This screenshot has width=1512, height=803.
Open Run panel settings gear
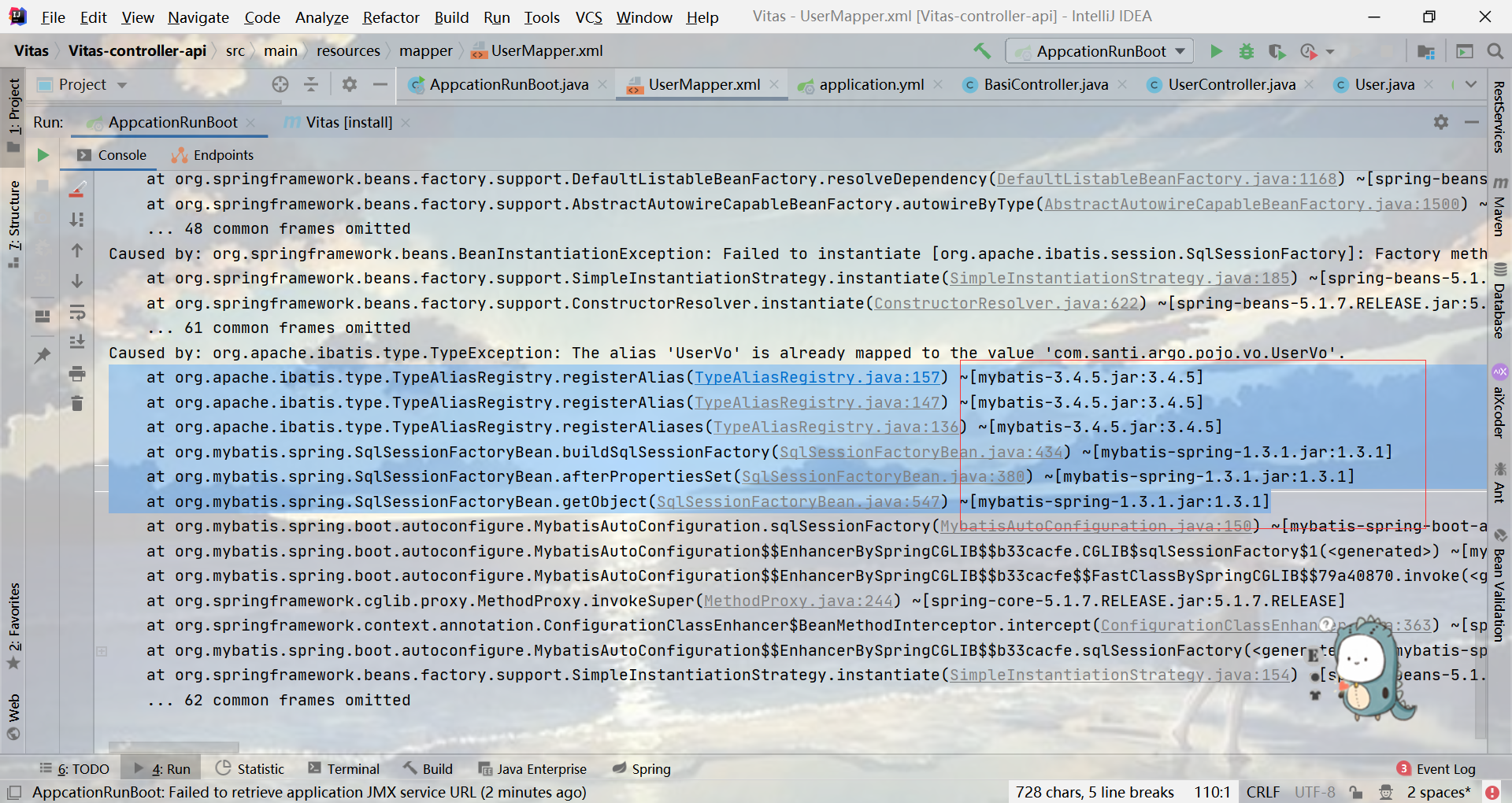pyautogui.click(x=1441, y=122)
